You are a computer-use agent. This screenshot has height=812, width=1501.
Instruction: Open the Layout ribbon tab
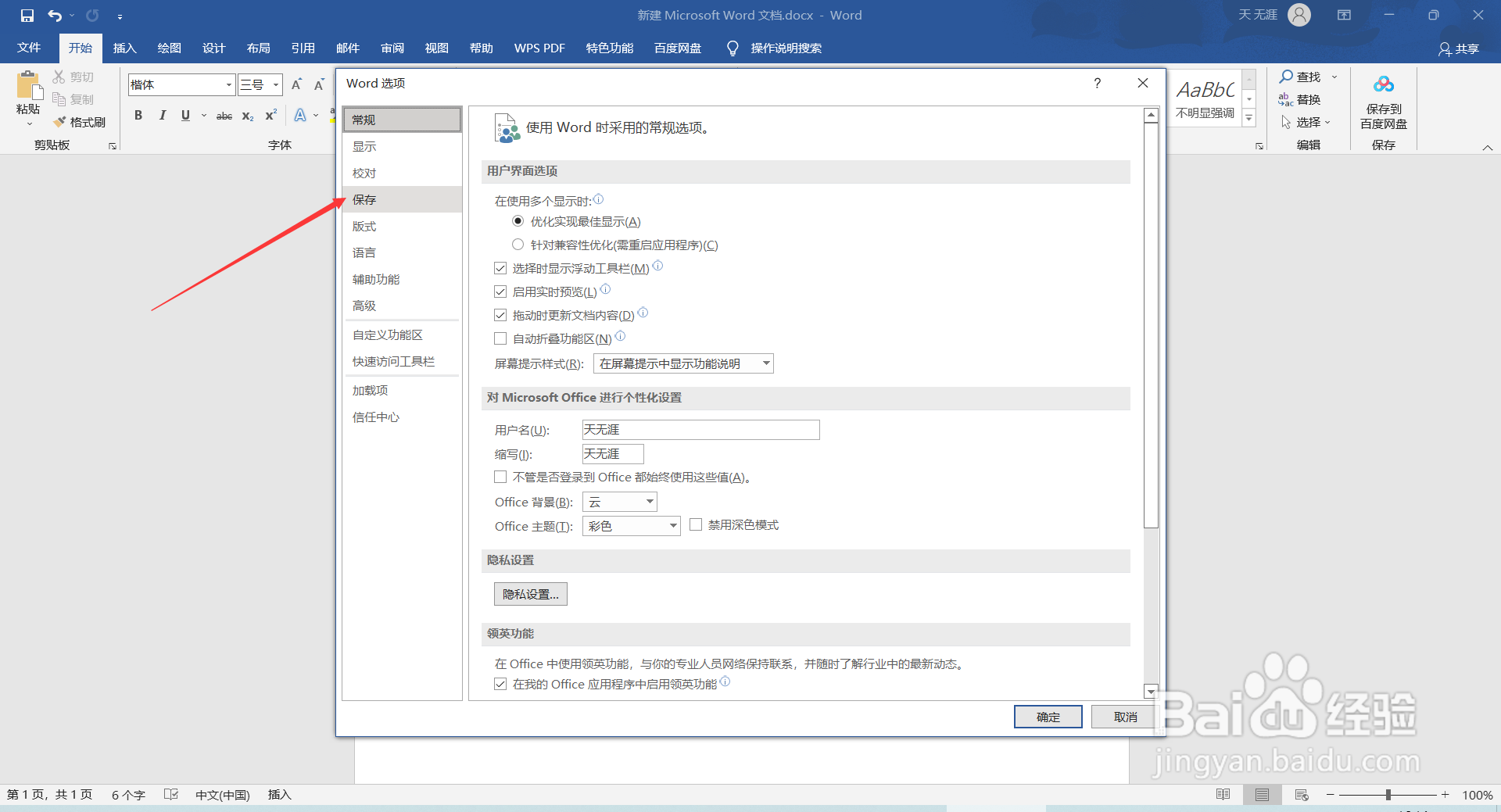[x=259, y=48]
